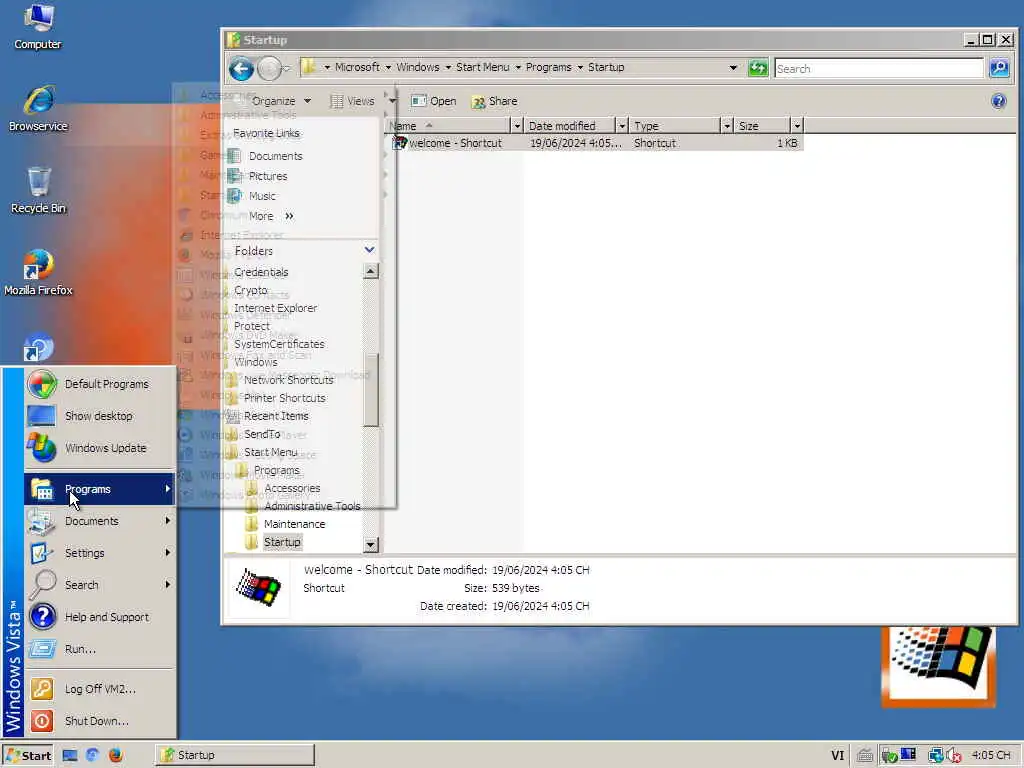Select Maintenance folder in tree
Viewport: 1024px width, 768px height.
(x=294, y=524)
